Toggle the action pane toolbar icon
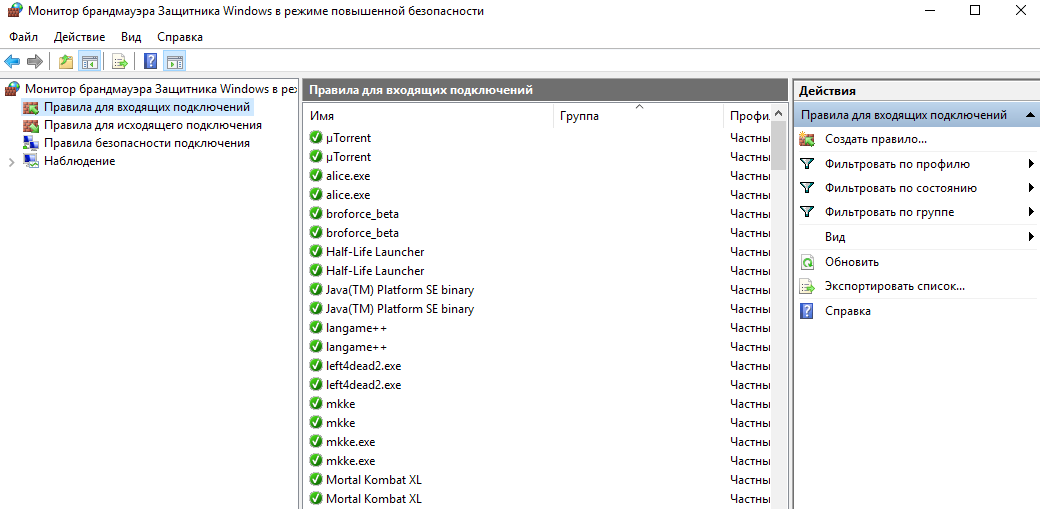The height and width of the screenshot is (509, 1040). [x=174, y=62]
